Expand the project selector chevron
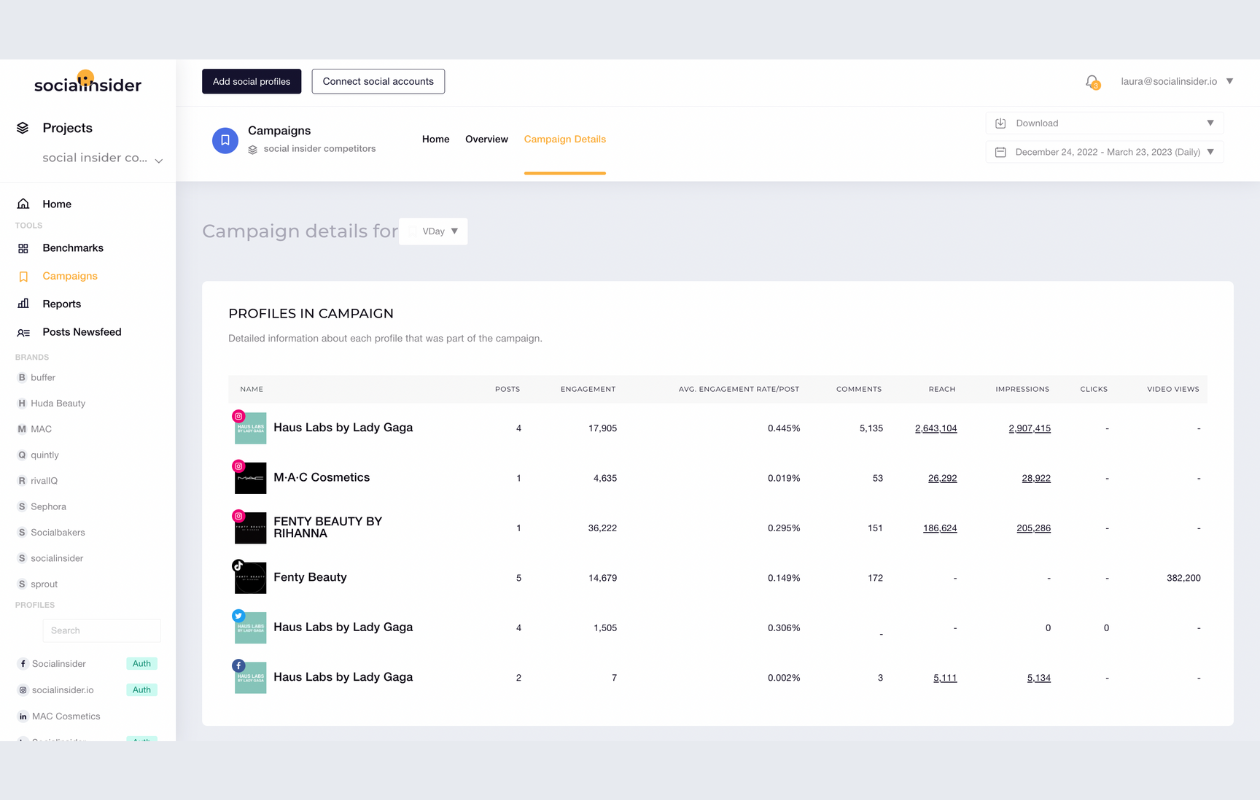Viewport: 1260px width, 800px height. pyautogui.click(x=158, y=160)
